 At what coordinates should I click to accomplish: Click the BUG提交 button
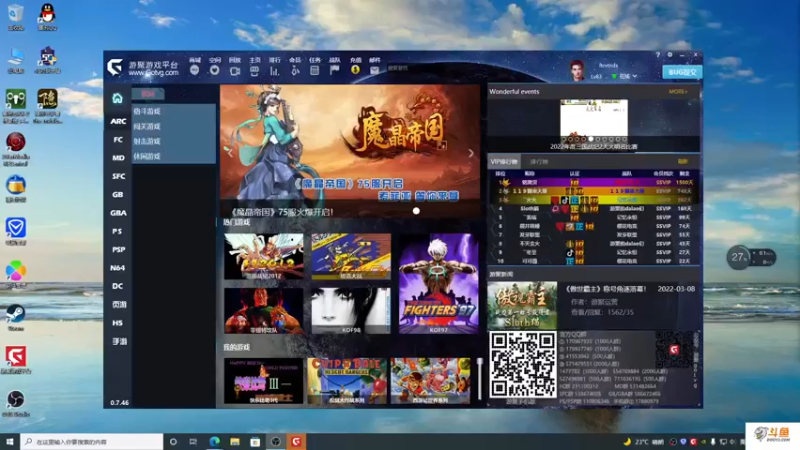coord(682,72)
